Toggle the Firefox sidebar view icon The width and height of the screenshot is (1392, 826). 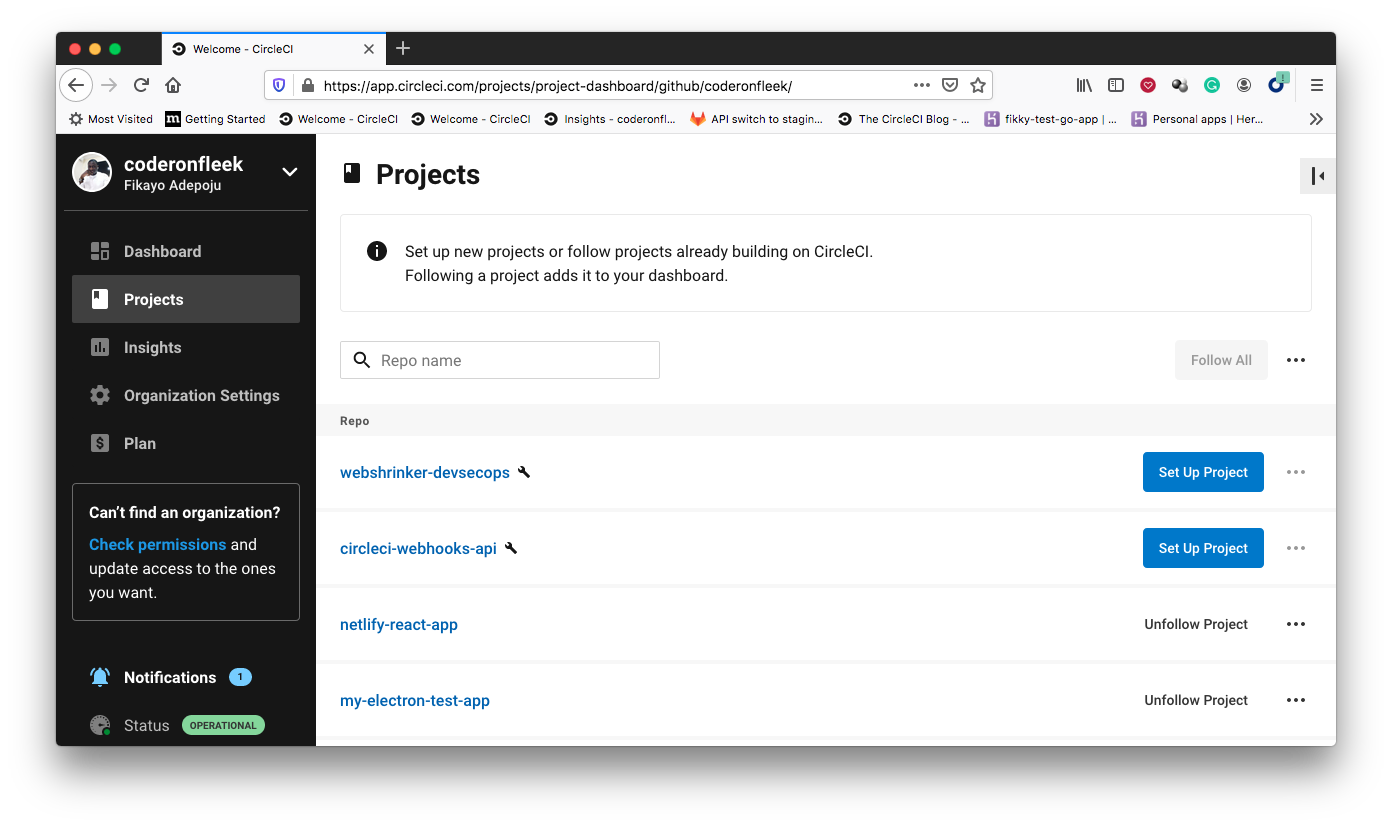point(1116,85)
